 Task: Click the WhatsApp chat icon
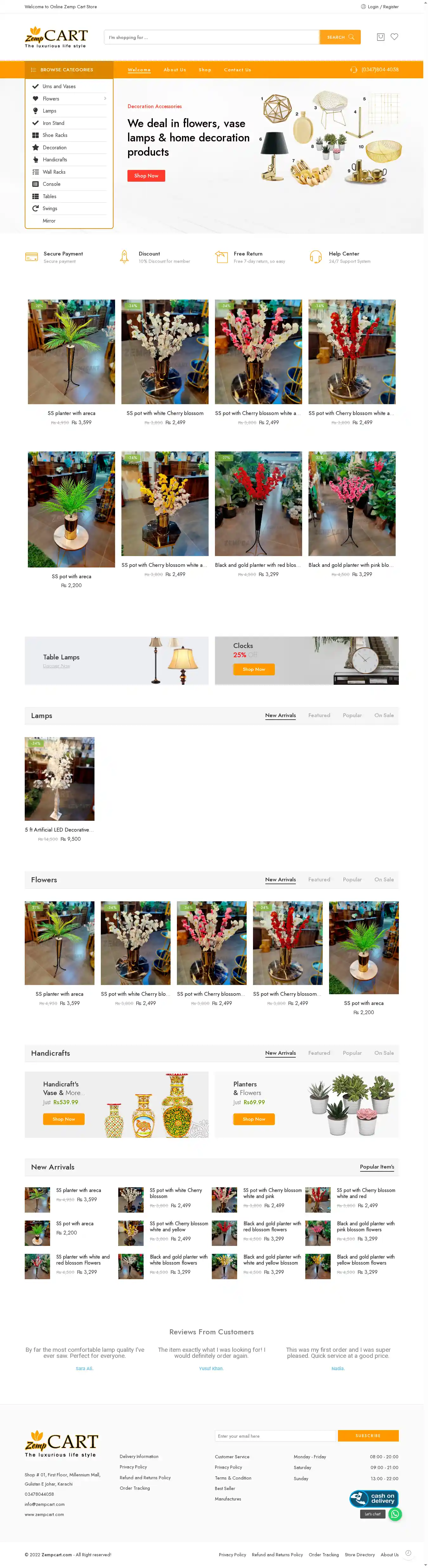395,1514
